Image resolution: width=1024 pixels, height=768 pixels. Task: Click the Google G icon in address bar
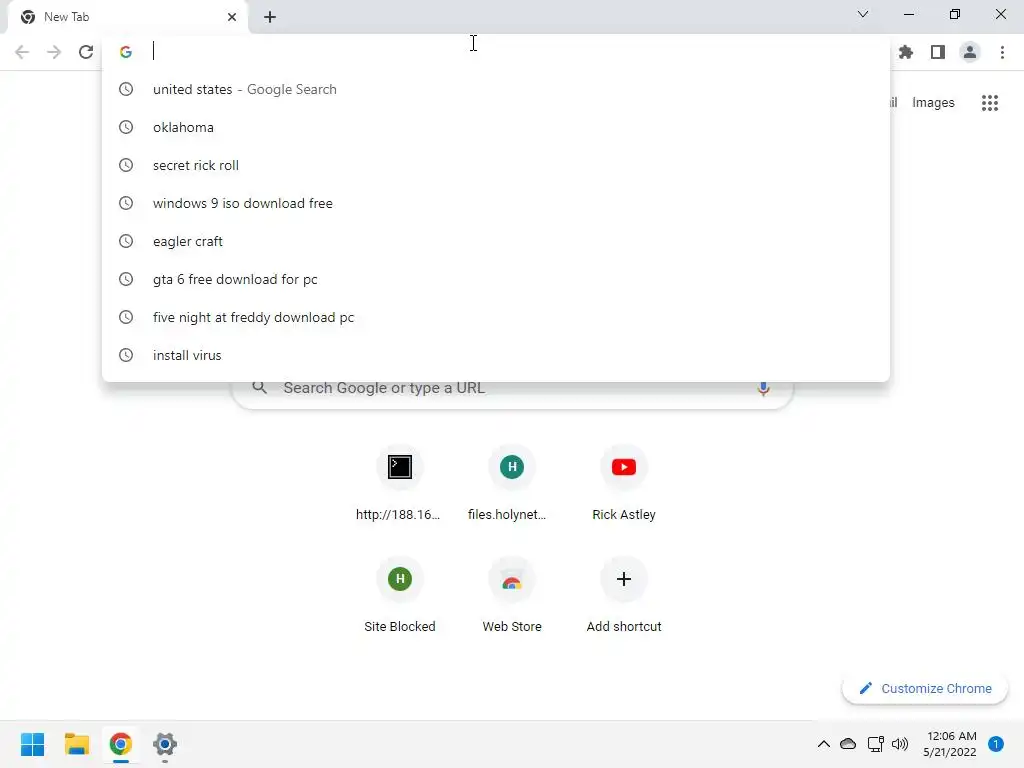pos(126,52)
